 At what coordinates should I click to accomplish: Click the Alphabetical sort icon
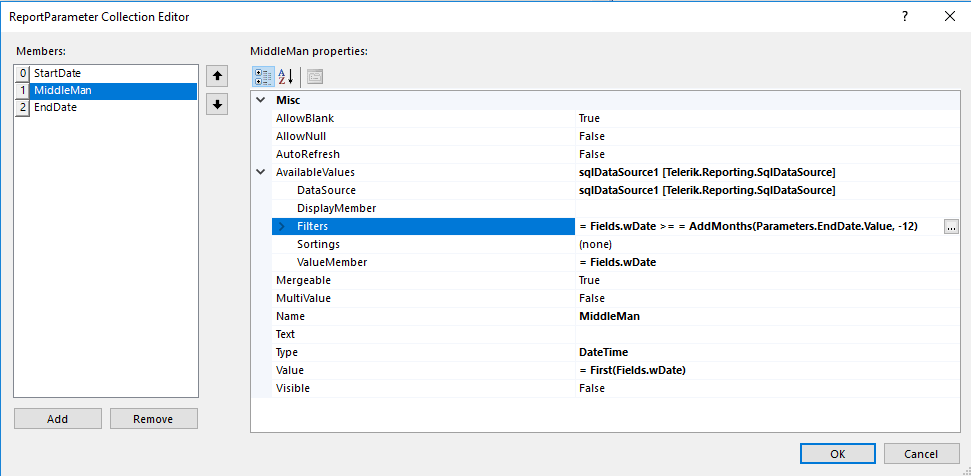(x=285, y=77)
